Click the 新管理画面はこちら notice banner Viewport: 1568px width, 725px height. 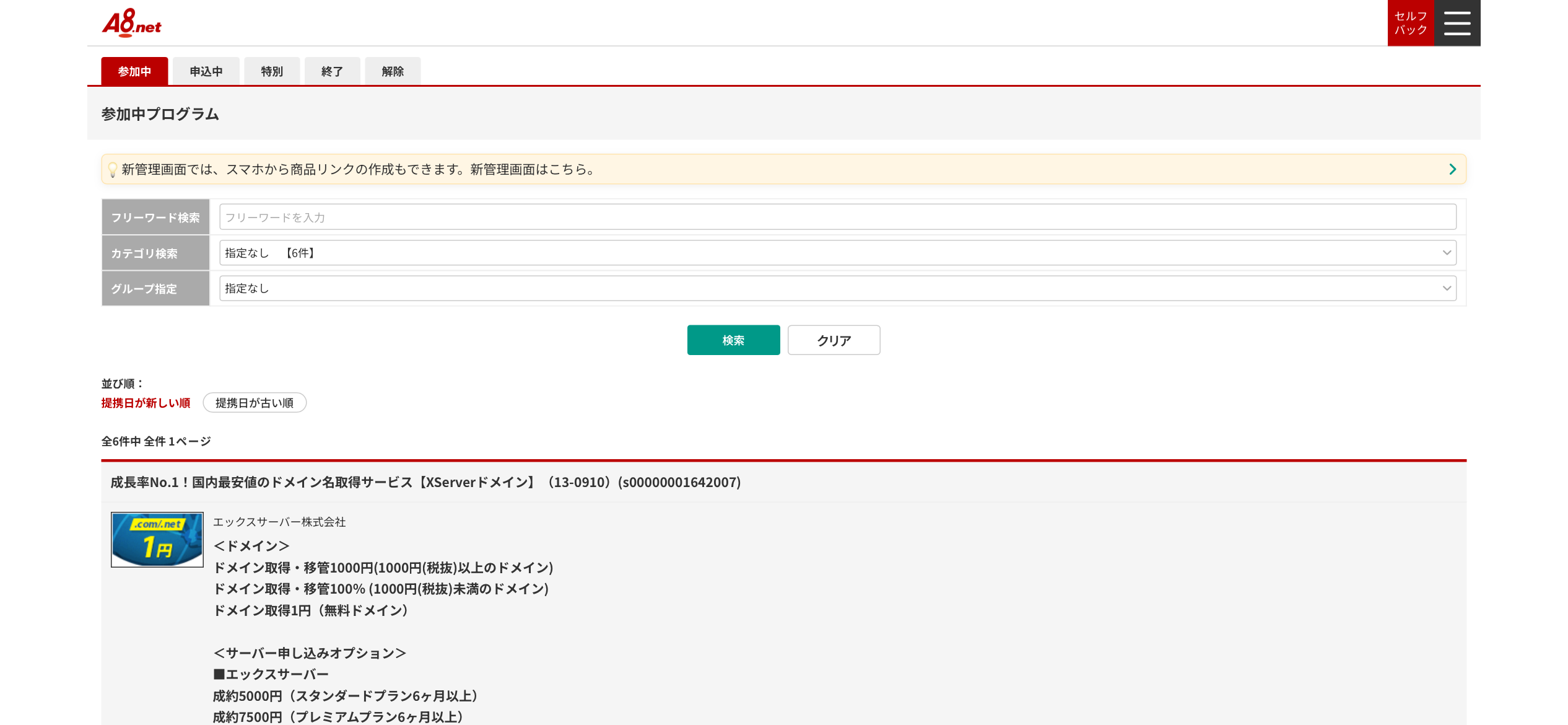783,169
